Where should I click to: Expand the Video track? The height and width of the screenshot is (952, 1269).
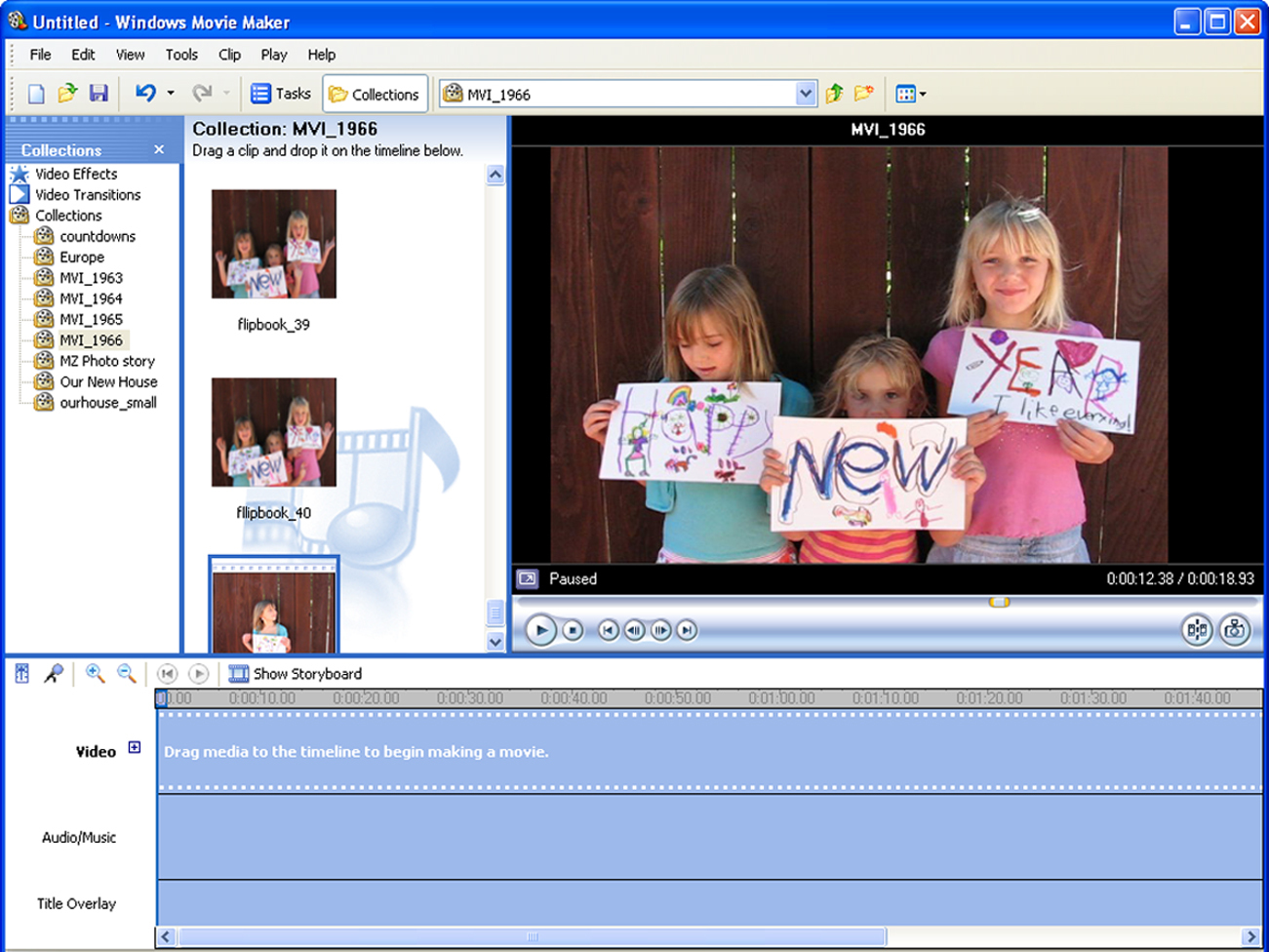click(135, 748)
